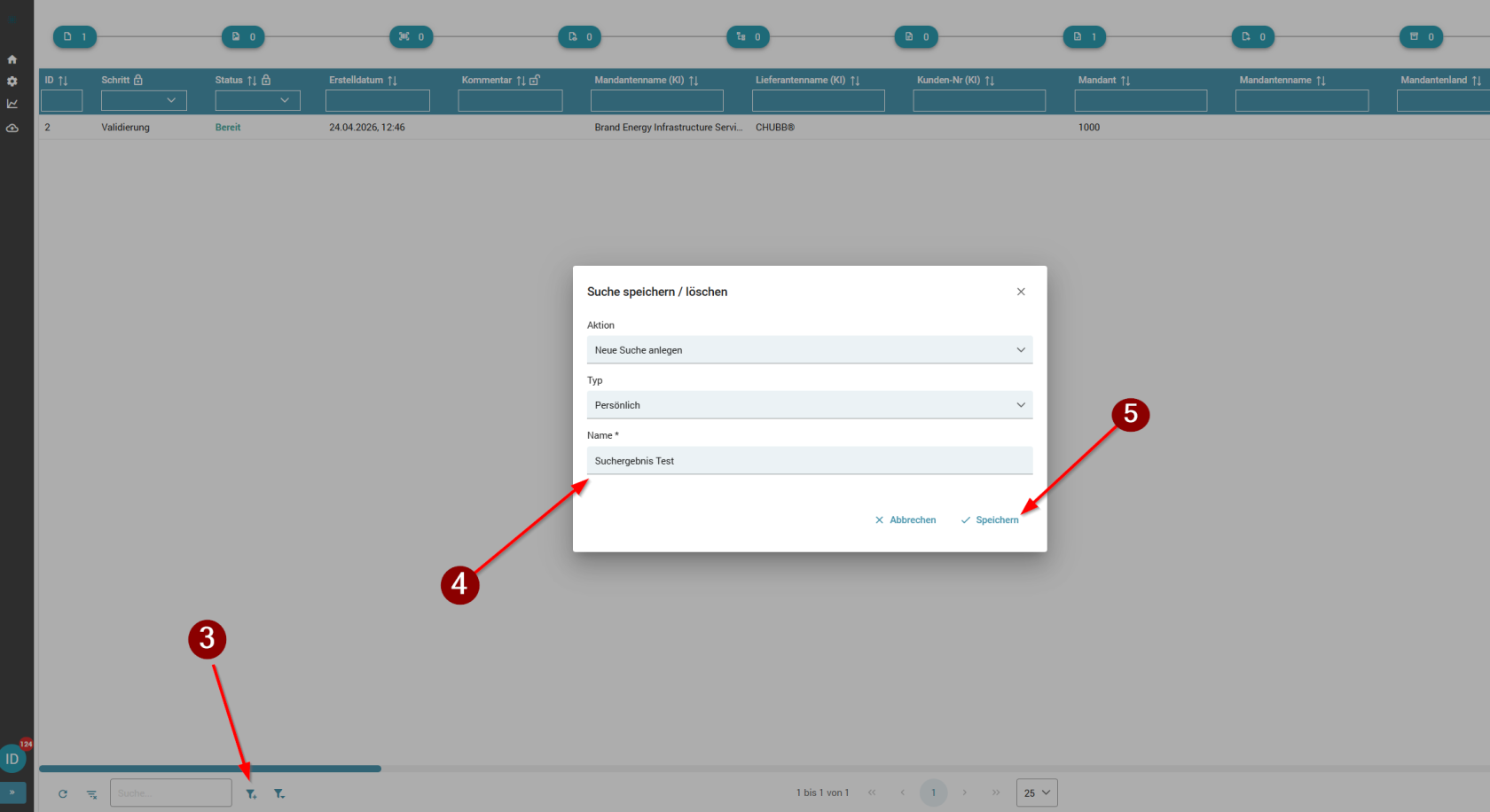1490x812 pixels.
Task: Sort by Erstelldatum using its arrows
Action: click(392, 81)
